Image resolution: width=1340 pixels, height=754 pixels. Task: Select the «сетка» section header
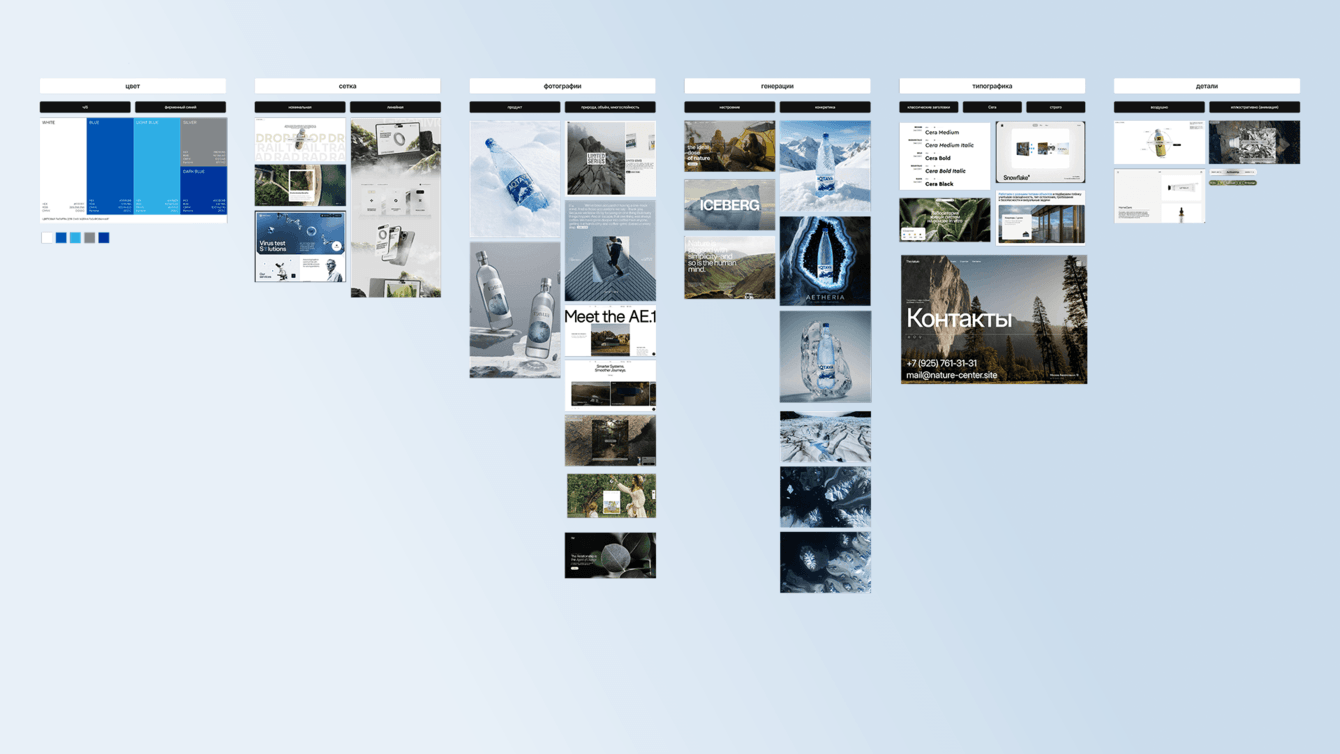(x=347, y=86)
